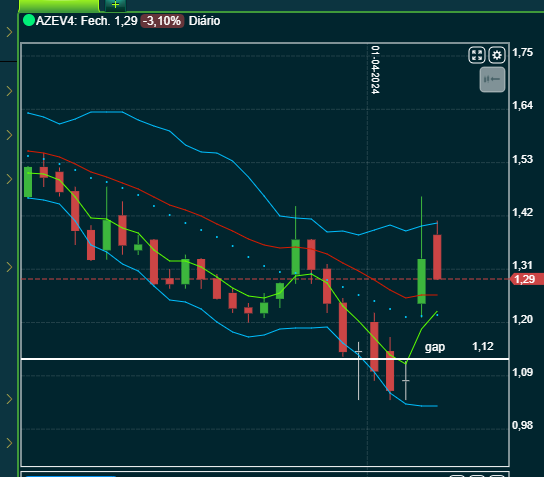Screen dimensions: 544x477
Task: Click the 1,75 price axis label
Action: (522, 52)
